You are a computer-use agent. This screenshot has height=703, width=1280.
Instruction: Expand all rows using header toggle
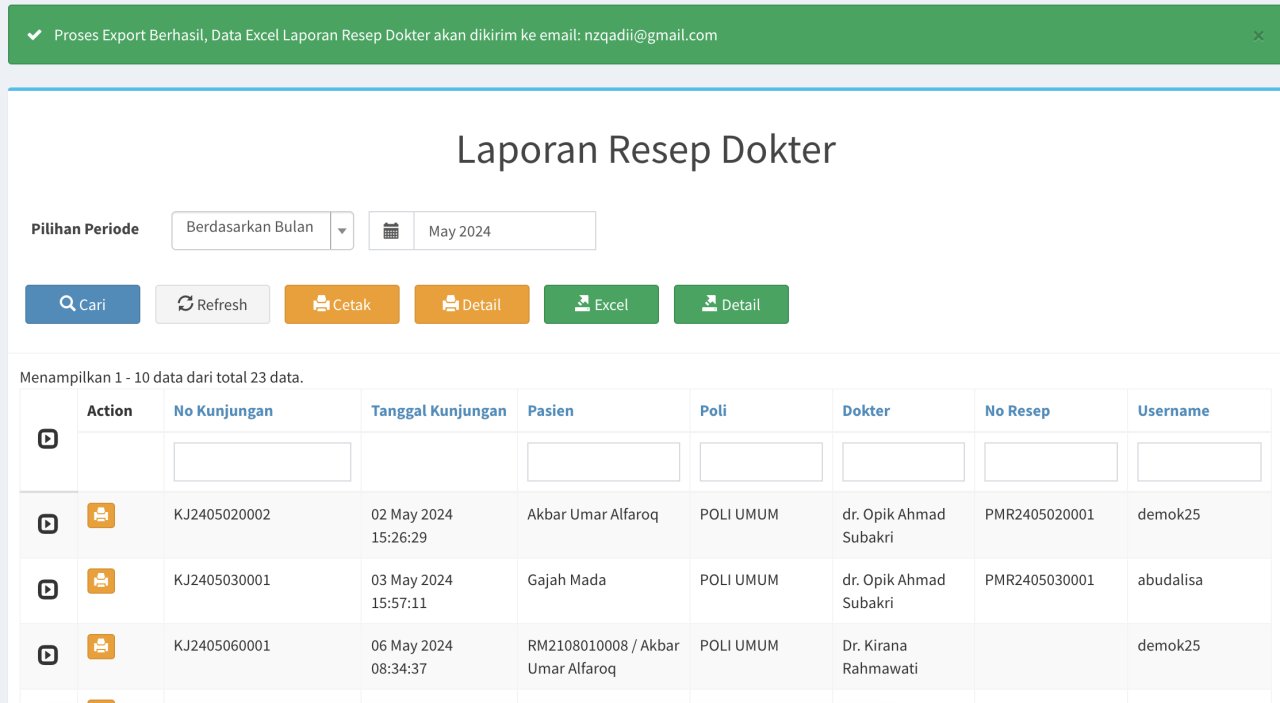(48, 439)
